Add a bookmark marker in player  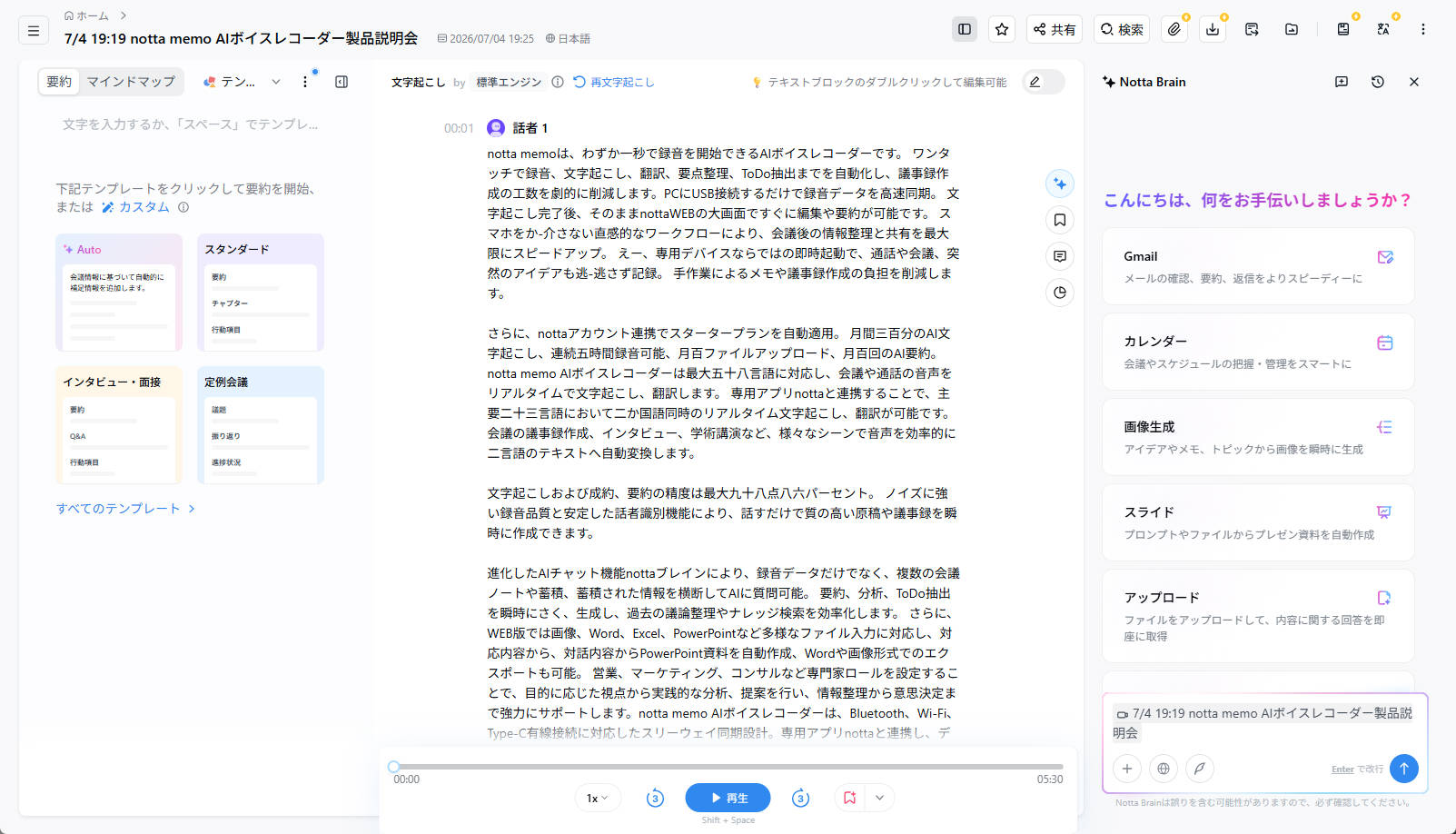point(850,798)
